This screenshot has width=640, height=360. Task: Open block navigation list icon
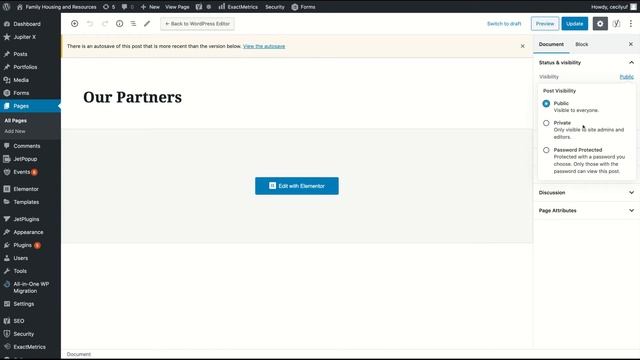[133, 24]
